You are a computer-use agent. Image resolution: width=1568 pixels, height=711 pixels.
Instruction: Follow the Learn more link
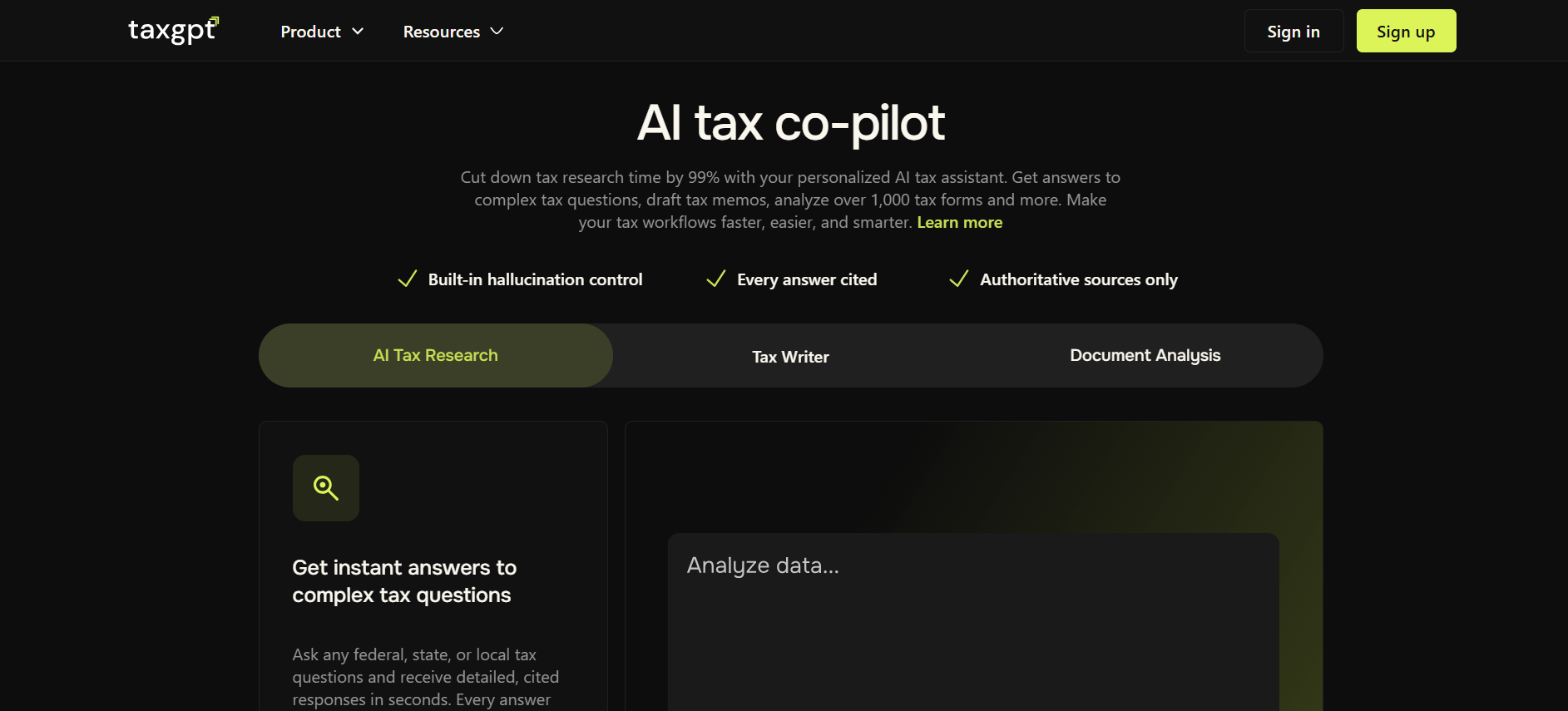click(960, 222)
